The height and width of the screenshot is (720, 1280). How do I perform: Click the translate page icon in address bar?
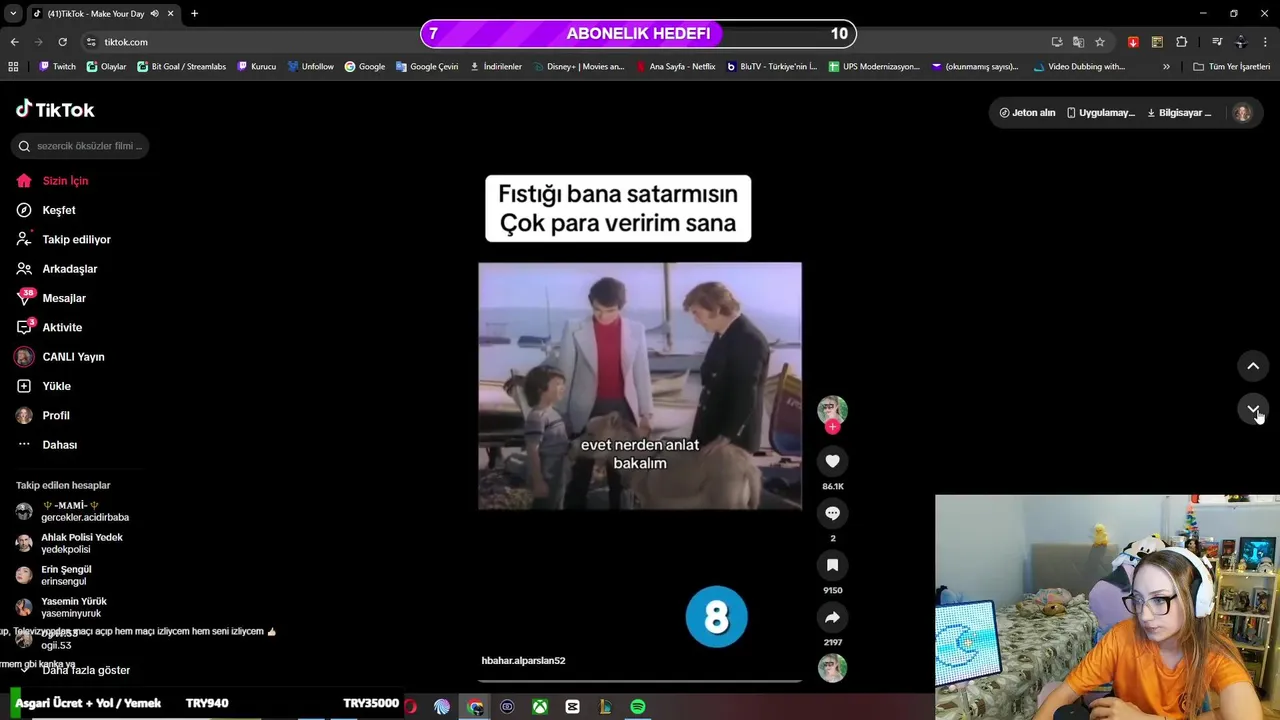(1078, 42)
